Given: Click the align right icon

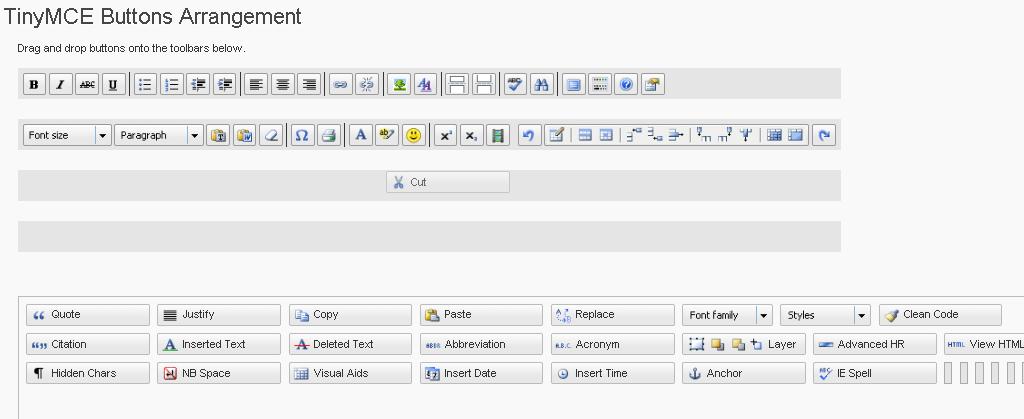Looking at the screenshot, I should [309, 85].
